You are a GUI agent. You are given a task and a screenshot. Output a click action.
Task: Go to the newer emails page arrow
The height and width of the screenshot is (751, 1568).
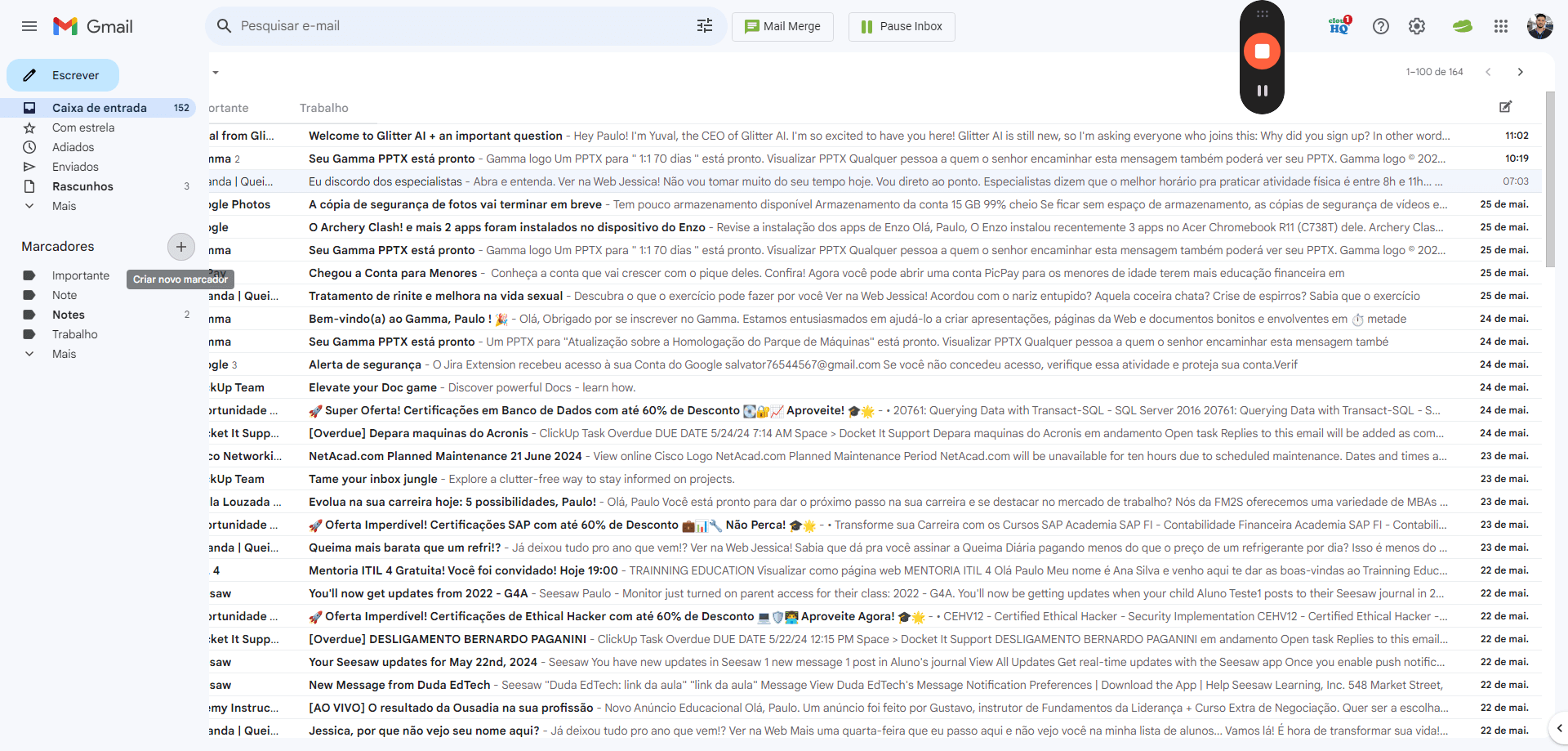(x=1488, y=72)
